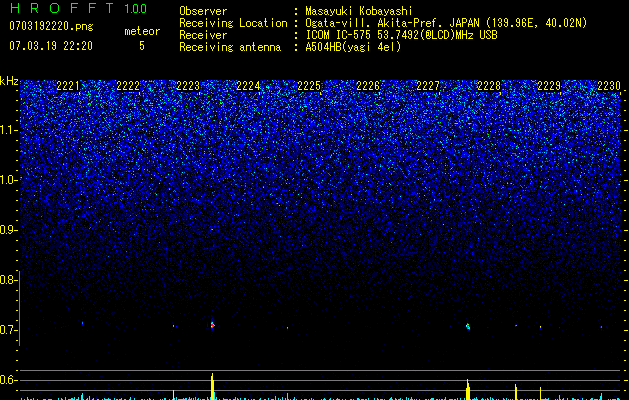Click the bright meteor echo after 2223

[213, 325]
